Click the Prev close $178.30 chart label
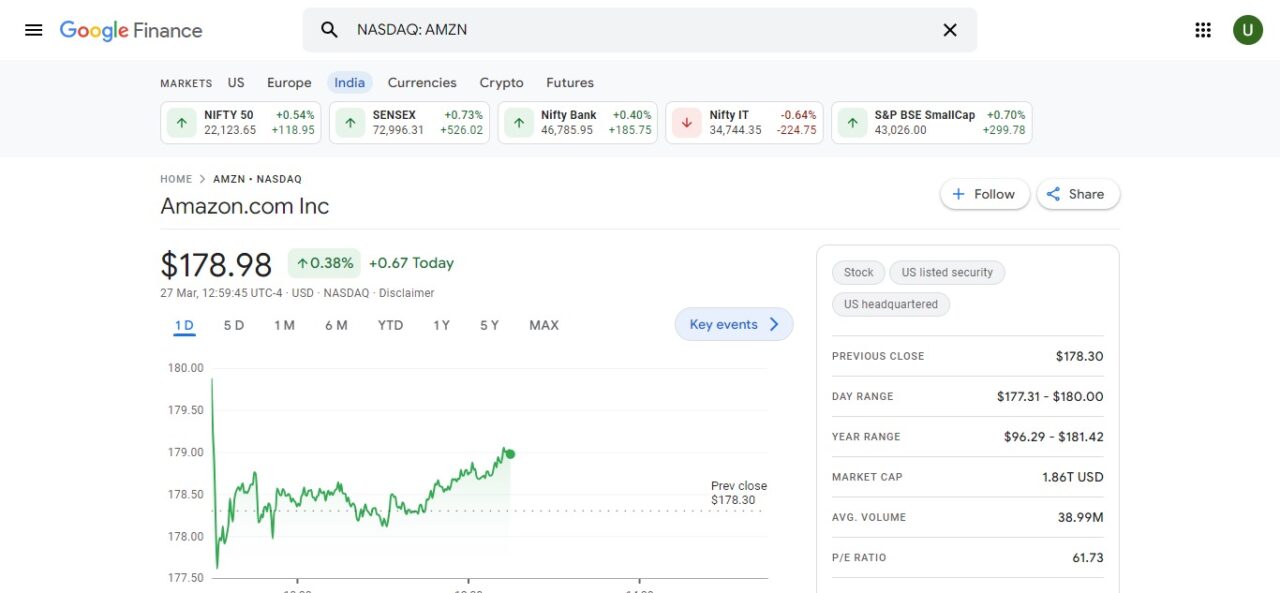The image size is (1280, 593). click(739, 493)
